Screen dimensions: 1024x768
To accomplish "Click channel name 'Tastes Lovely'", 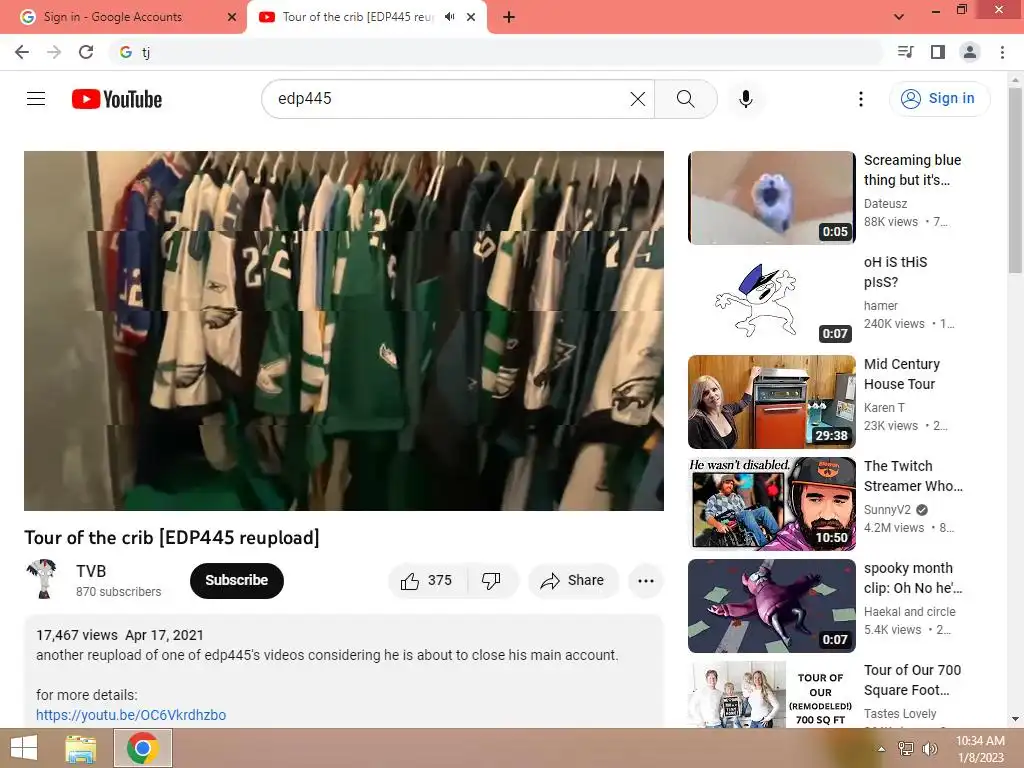I will click(900, 714).
